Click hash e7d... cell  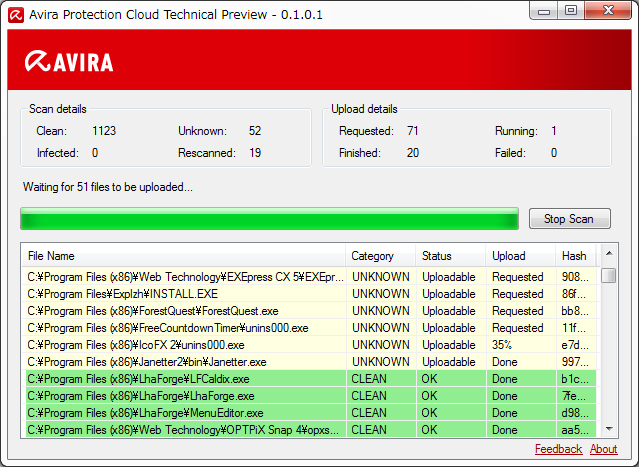(575, 345)
